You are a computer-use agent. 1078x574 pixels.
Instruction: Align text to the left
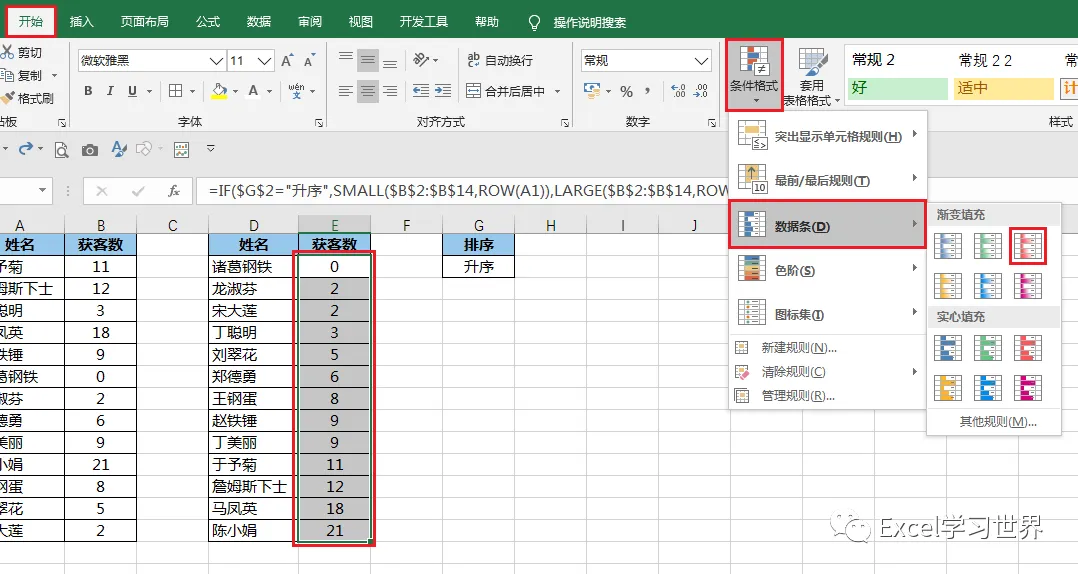point(346,91)
